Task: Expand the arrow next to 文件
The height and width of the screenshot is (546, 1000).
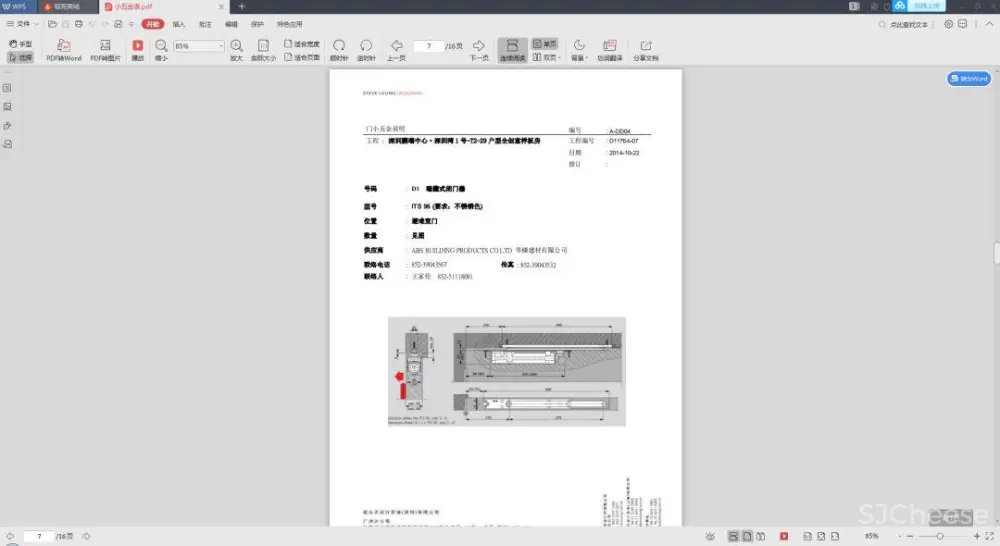Action: tap(36, 24)
